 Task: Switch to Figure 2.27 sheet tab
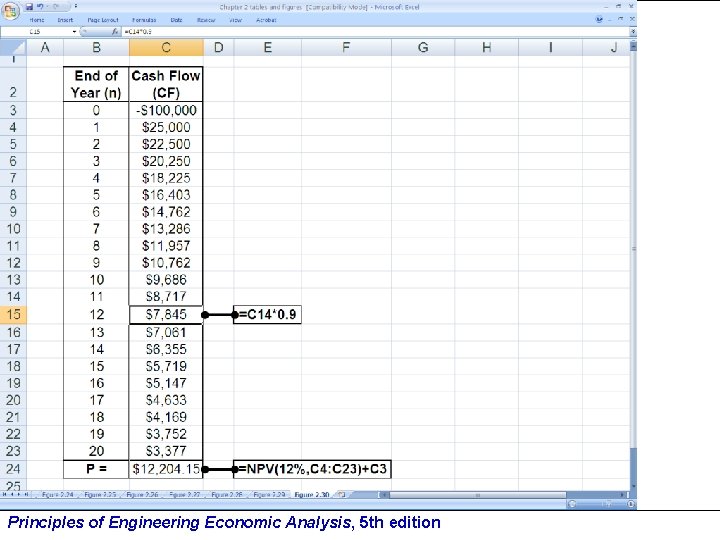(184, 495)
